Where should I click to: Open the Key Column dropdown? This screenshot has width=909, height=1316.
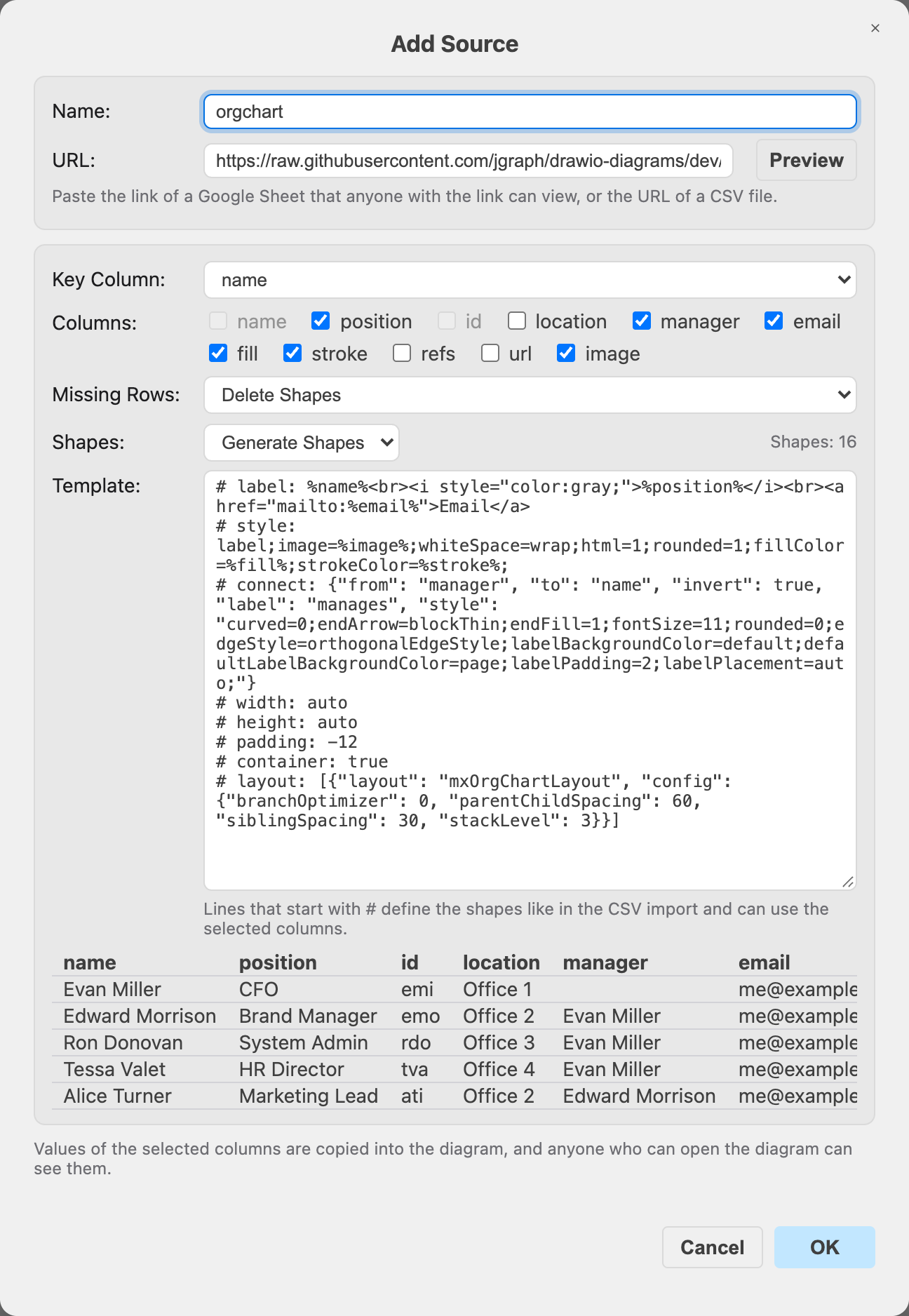pos(530,280)
